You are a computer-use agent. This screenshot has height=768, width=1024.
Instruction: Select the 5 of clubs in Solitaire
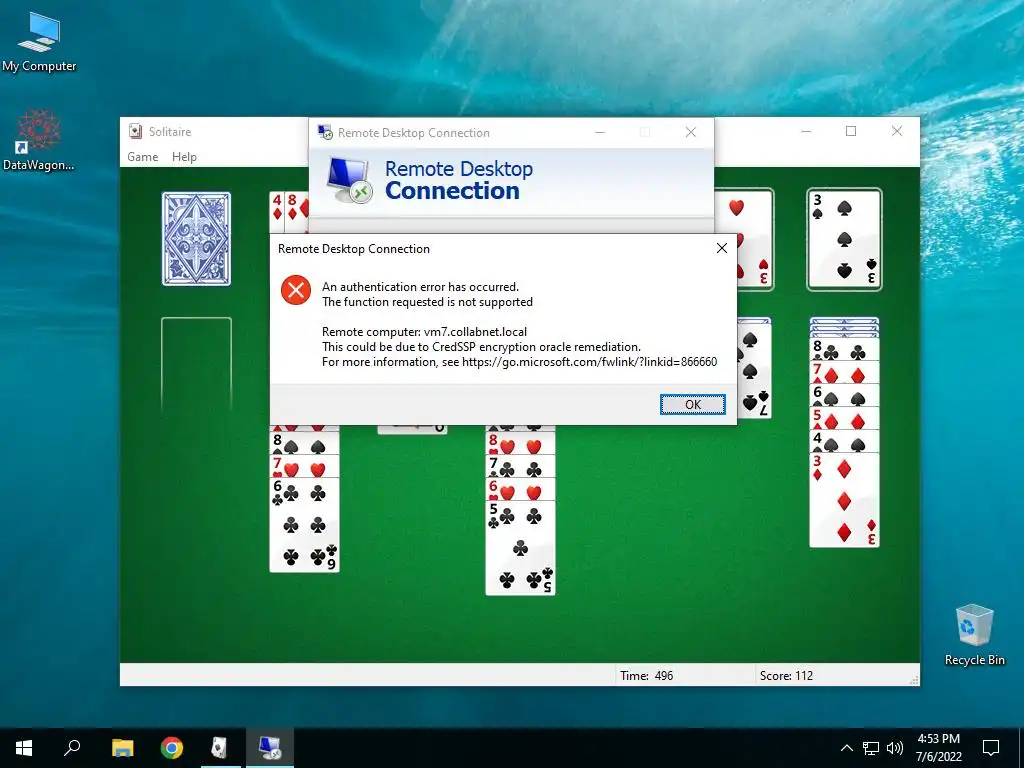(520, 548)
